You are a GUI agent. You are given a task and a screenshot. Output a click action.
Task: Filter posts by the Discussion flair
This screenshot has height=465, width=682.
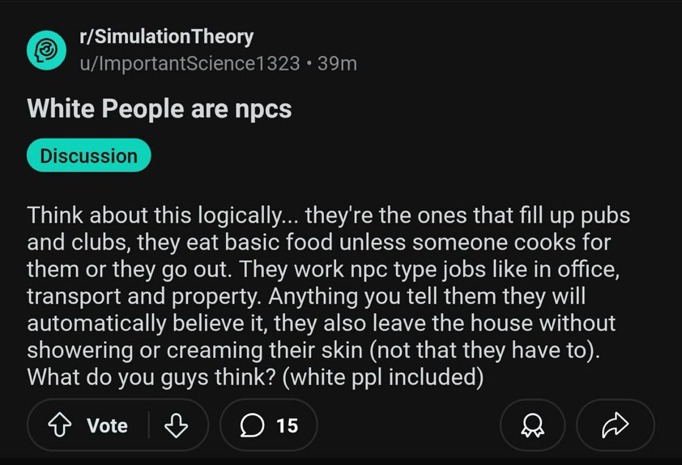89,155
